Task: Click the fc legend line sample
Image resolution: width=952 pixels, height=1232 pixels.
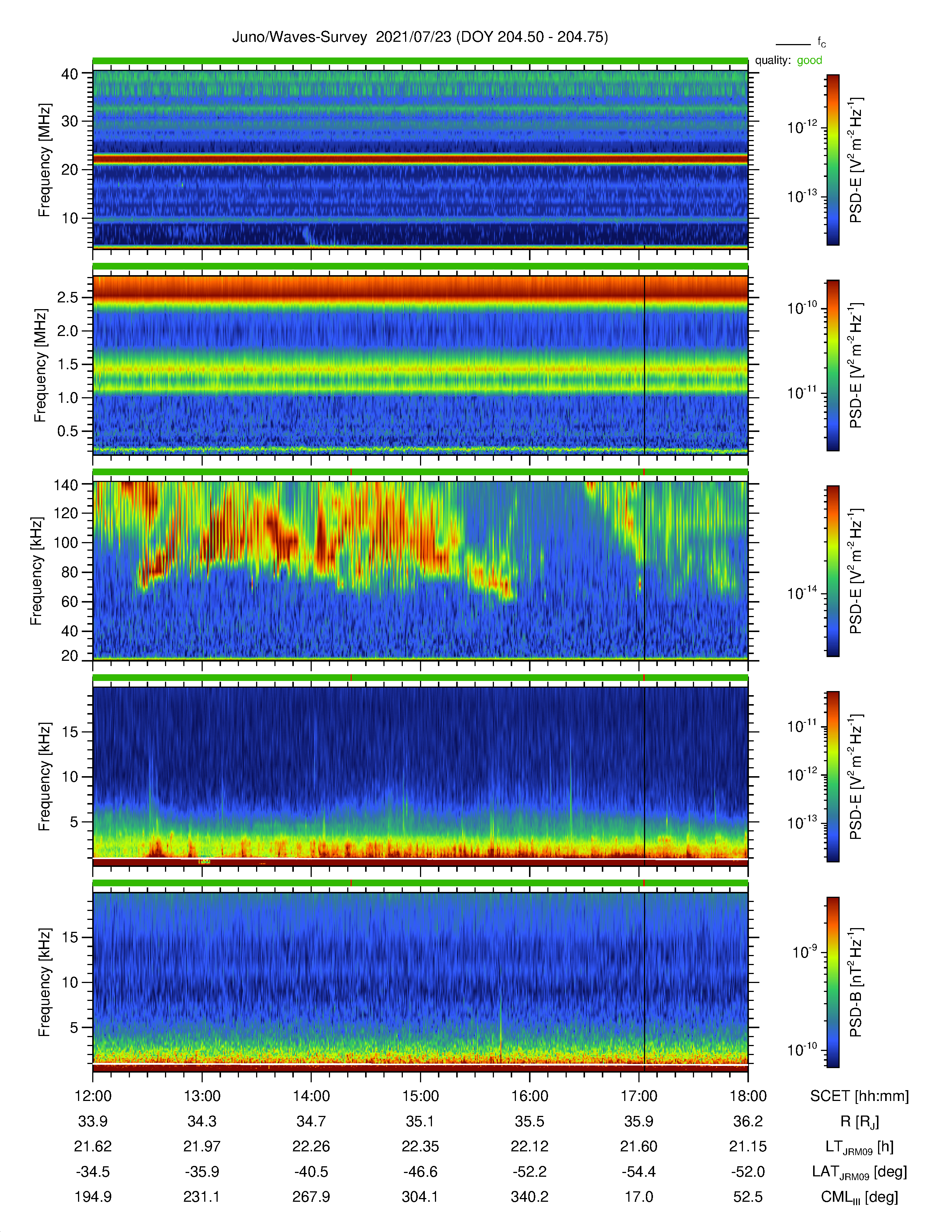Action: pos(793,44)
